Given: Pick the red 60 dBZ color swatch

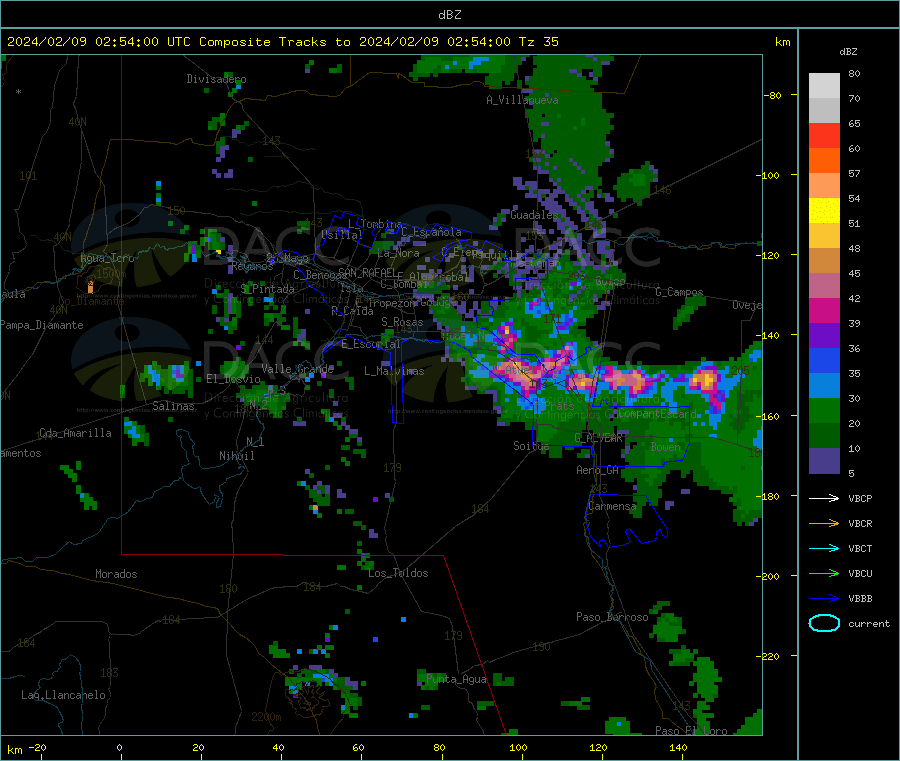Looking at the screenshot, I should click(x=824, y=135).
